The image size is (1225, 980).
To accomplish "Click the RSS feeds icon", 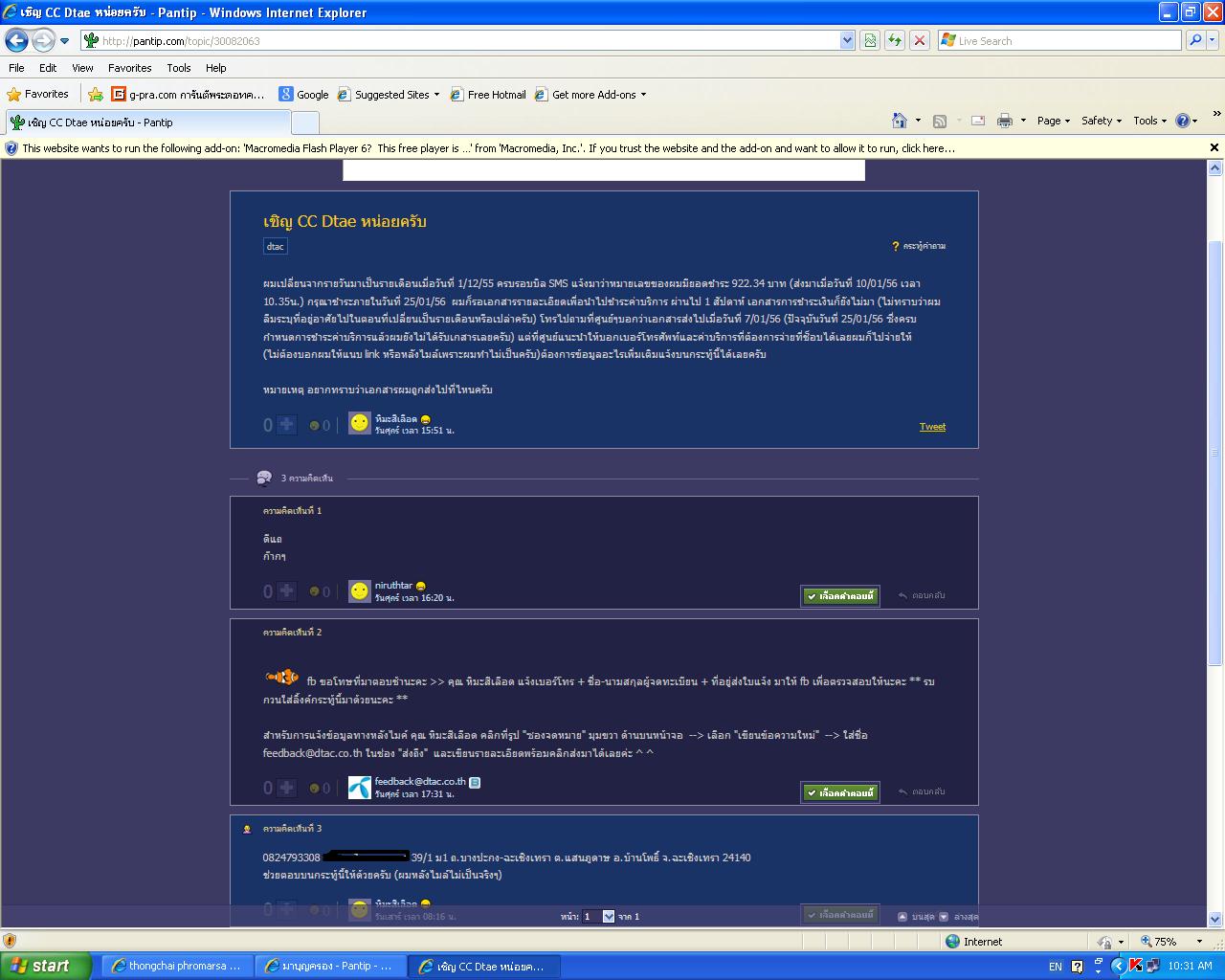I will 940,121.
